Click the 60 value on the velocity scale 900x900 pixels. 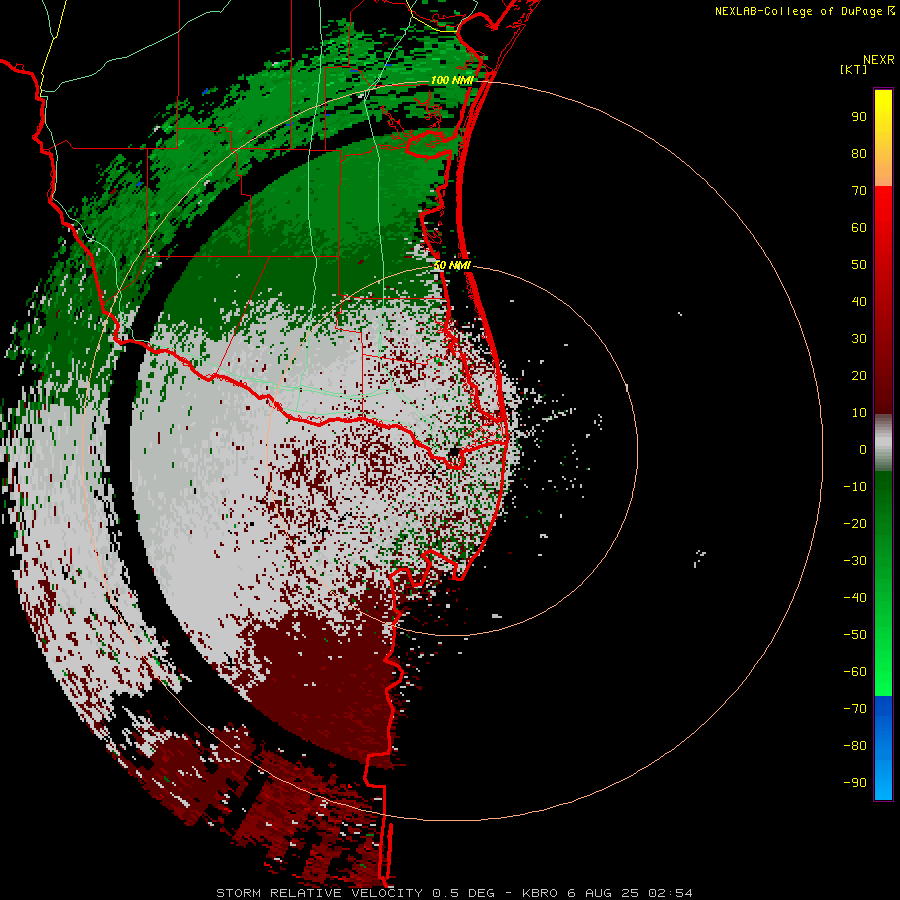click(x=859, y=228)
